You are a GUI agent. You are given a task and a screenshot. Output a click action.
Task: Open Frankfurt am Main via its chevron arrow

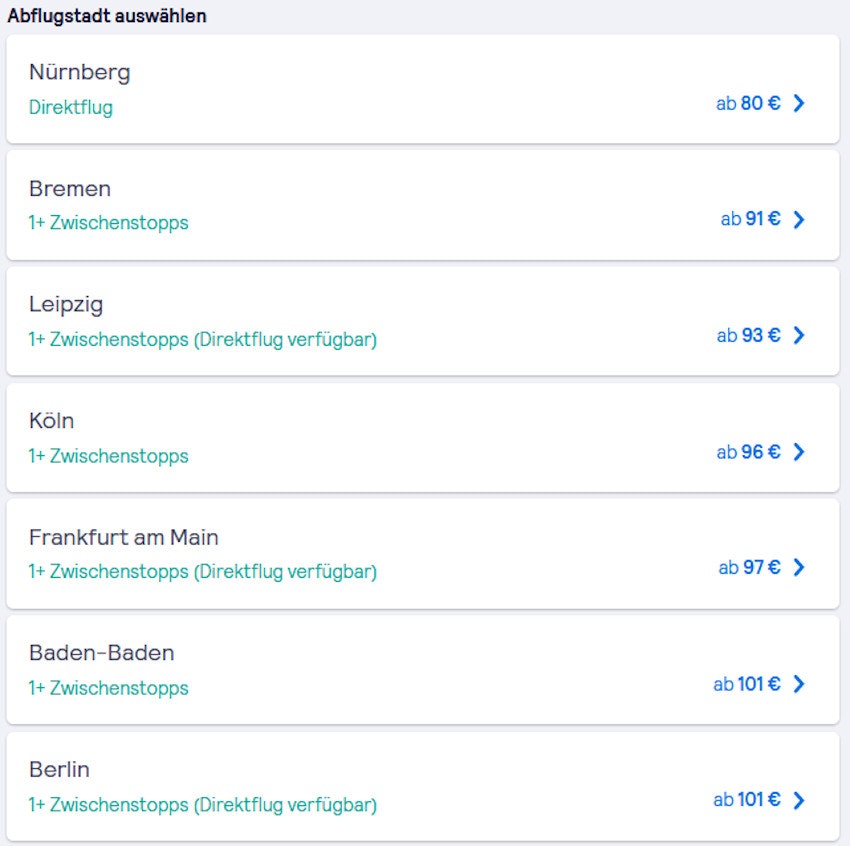click(798, 568)
